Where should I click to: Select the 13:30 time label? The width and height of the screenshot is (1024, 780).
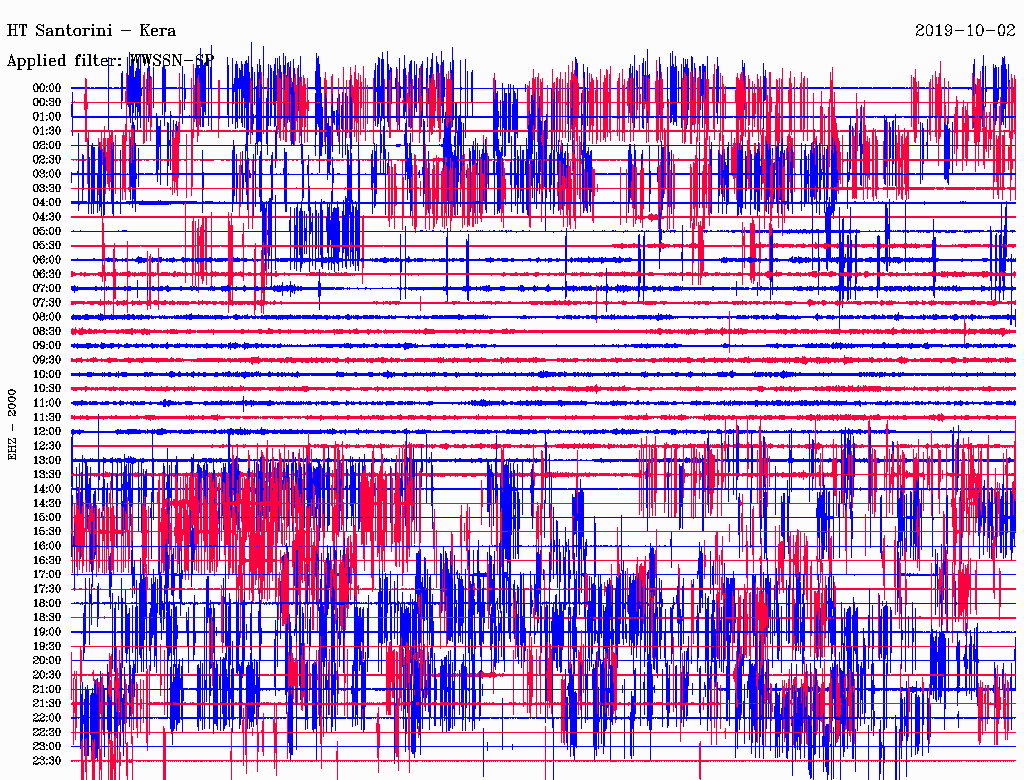(47, 475)
